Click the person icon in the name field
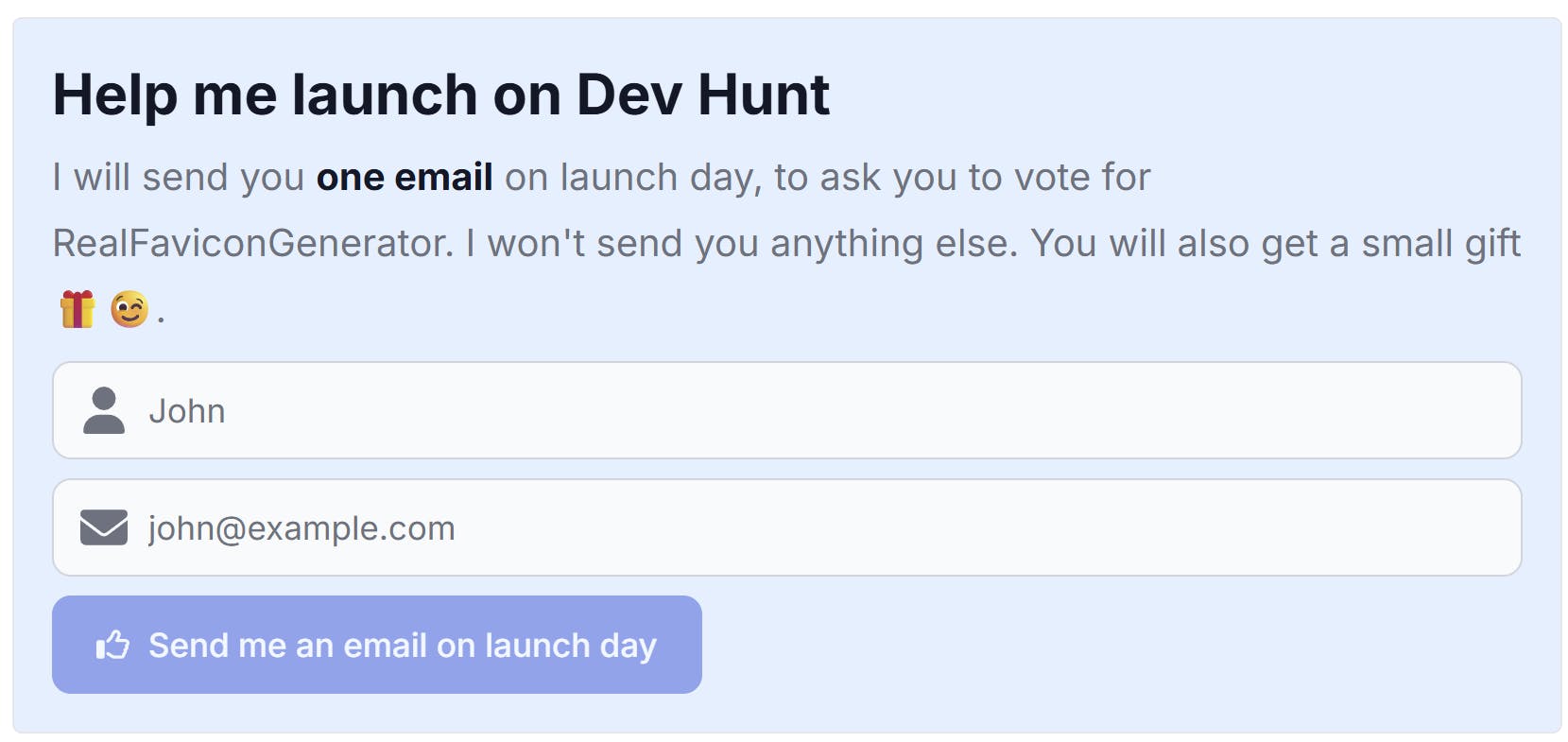The width and height of the screenshot is (1568, 742). point(104,410)
